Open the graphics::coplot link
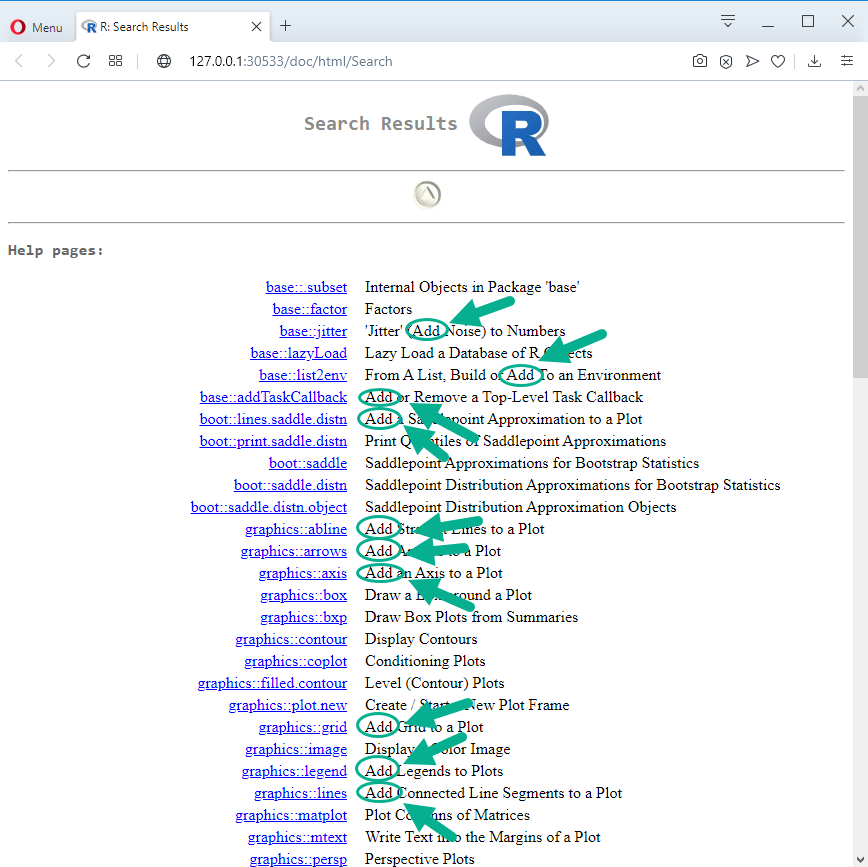This screenshot has width=868, height=867. tap(296, 662)
